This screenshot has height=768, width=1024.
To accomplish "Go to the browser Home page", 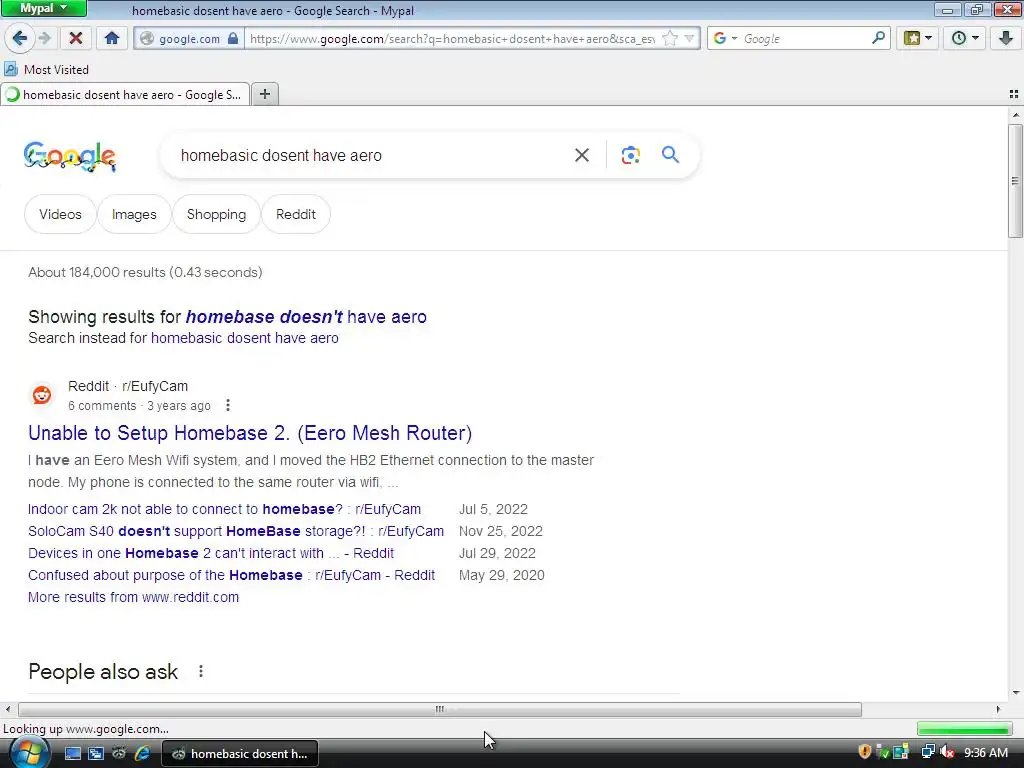I will coord(112,39).
